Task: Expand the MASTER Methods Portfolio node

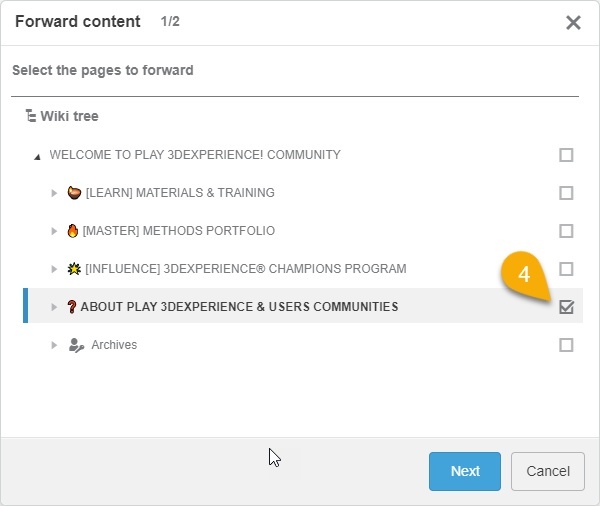Action: click(55, 231)
